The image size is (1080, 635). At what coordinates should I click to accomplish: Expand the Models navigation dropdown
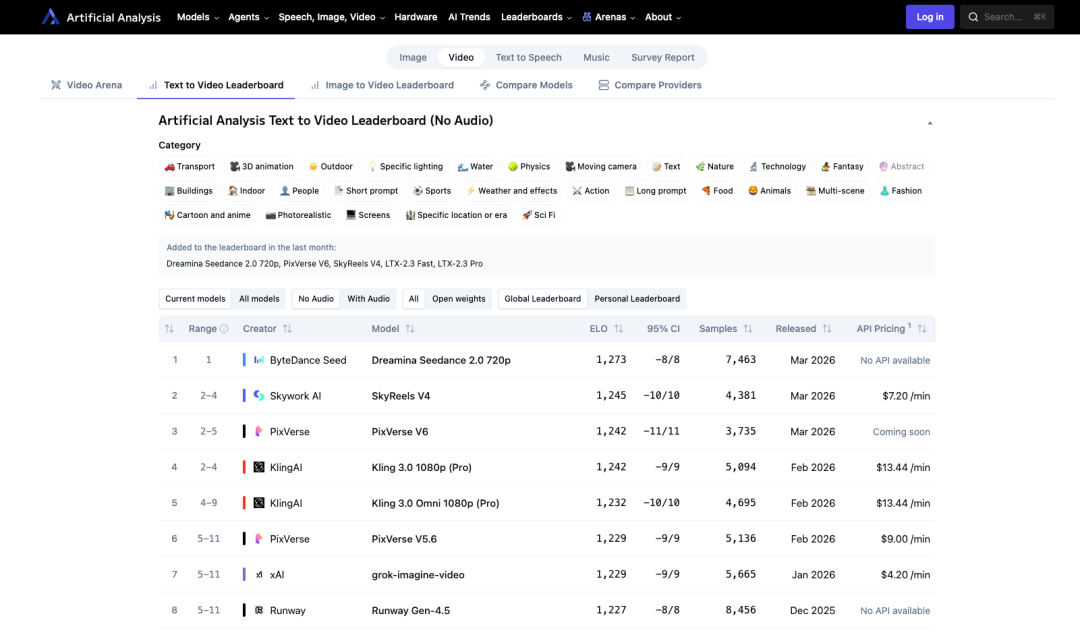pos(198,17)
